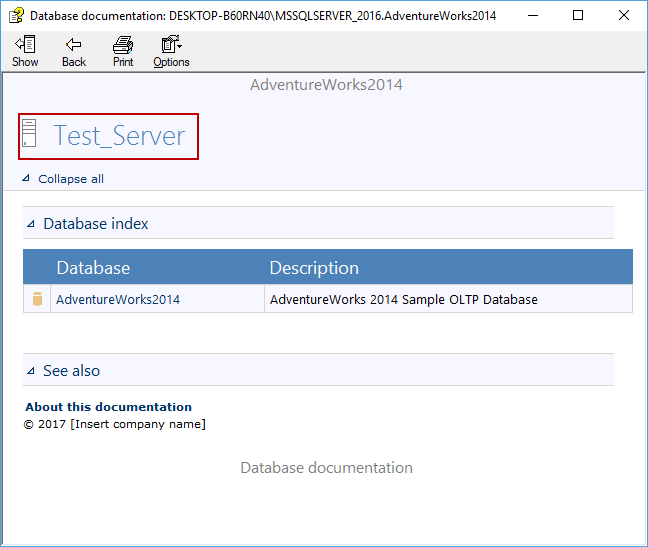Select the AdventureWorks 2014 Sample OLTP description cell
This screenshot has height=547, width=648.
[x=403, y=299]
